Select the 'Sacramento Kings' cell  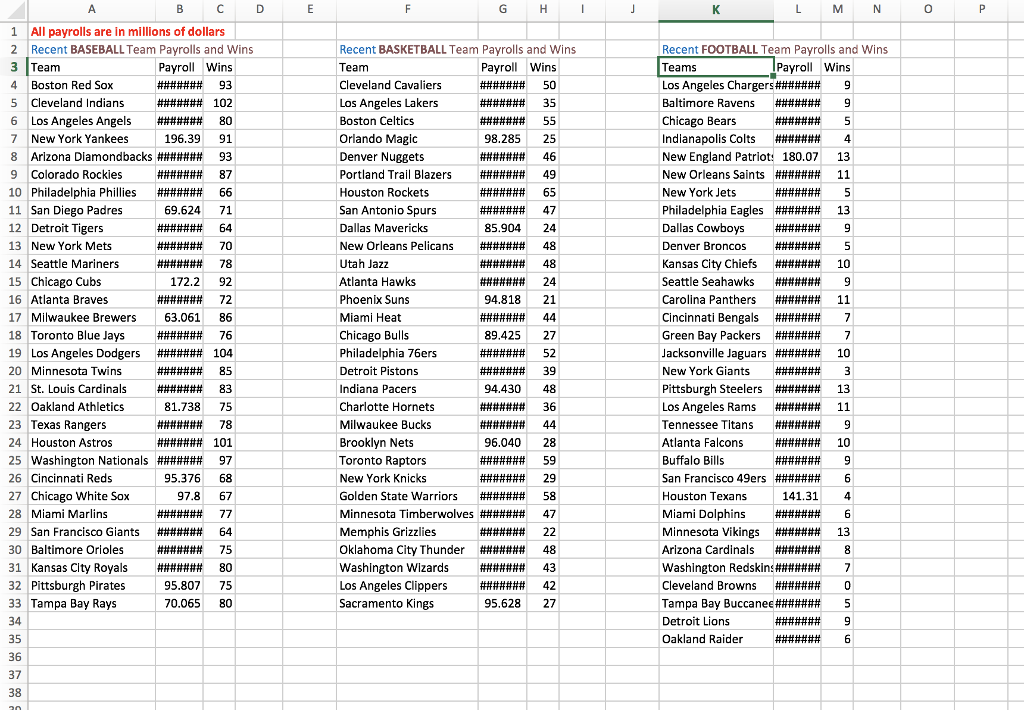click(x=408, y=604)
